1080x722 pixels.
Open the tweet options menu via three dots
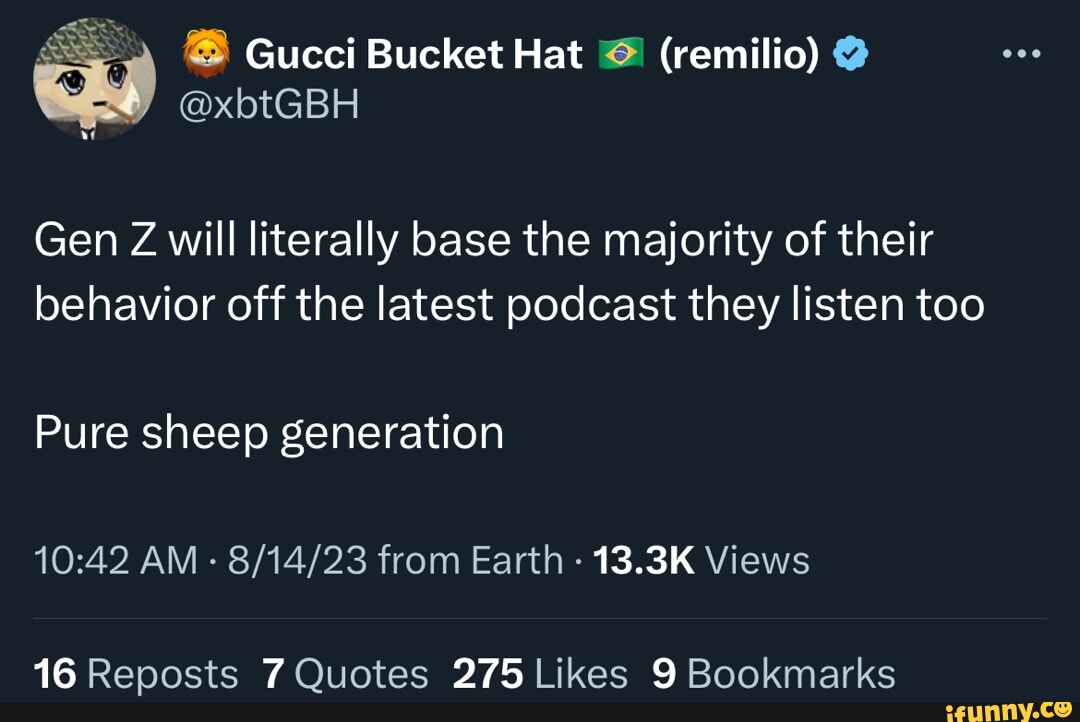pos(1022,52)
